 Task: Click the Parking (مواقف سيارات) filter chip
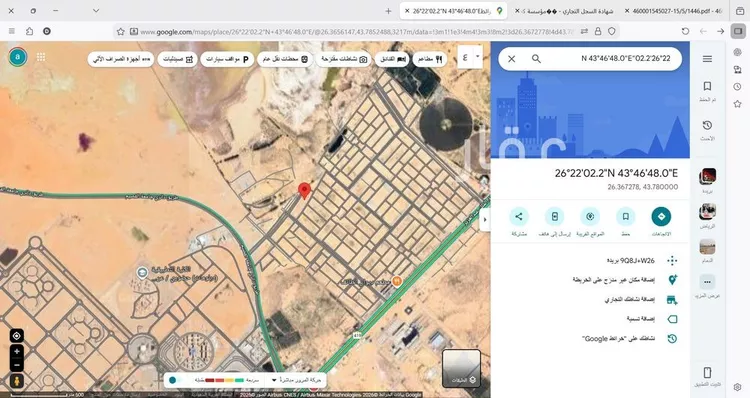tap(227, 59)
